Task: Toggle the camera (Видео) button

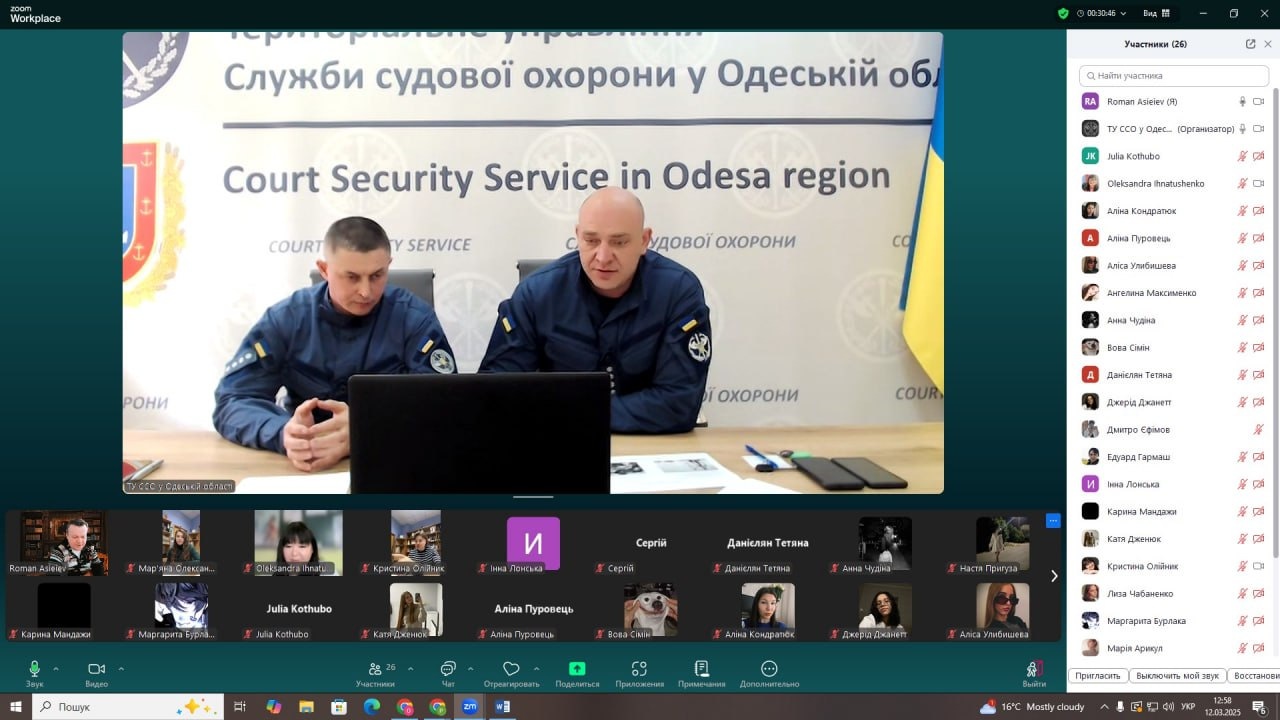Action: click(x=96, y=669)
